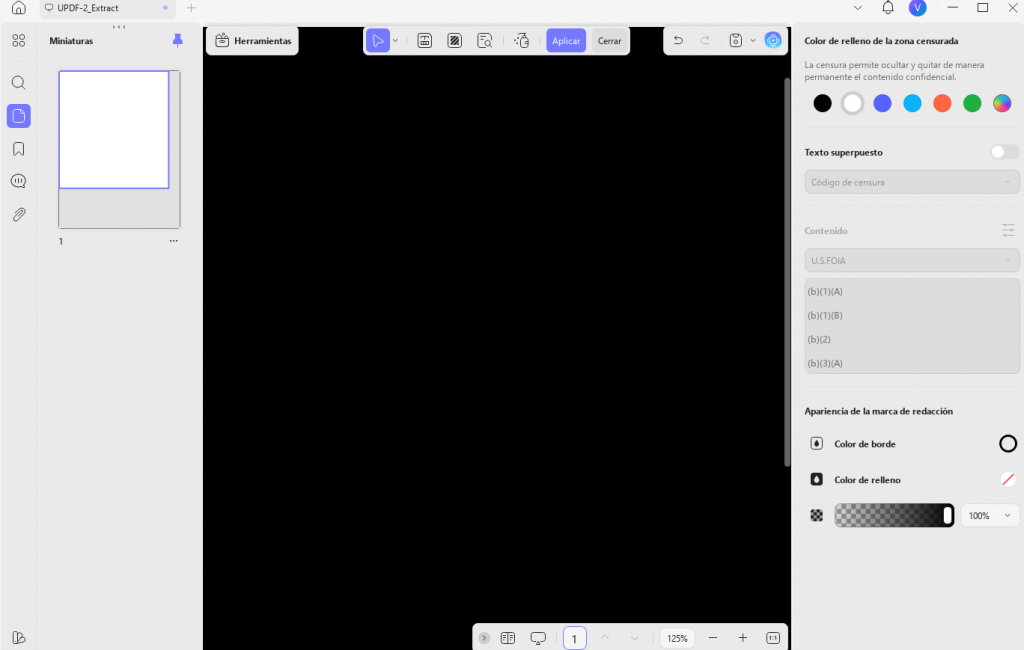Pin the Miniaturas panel
1024x650 pixels.
click(x=178, y=41)
